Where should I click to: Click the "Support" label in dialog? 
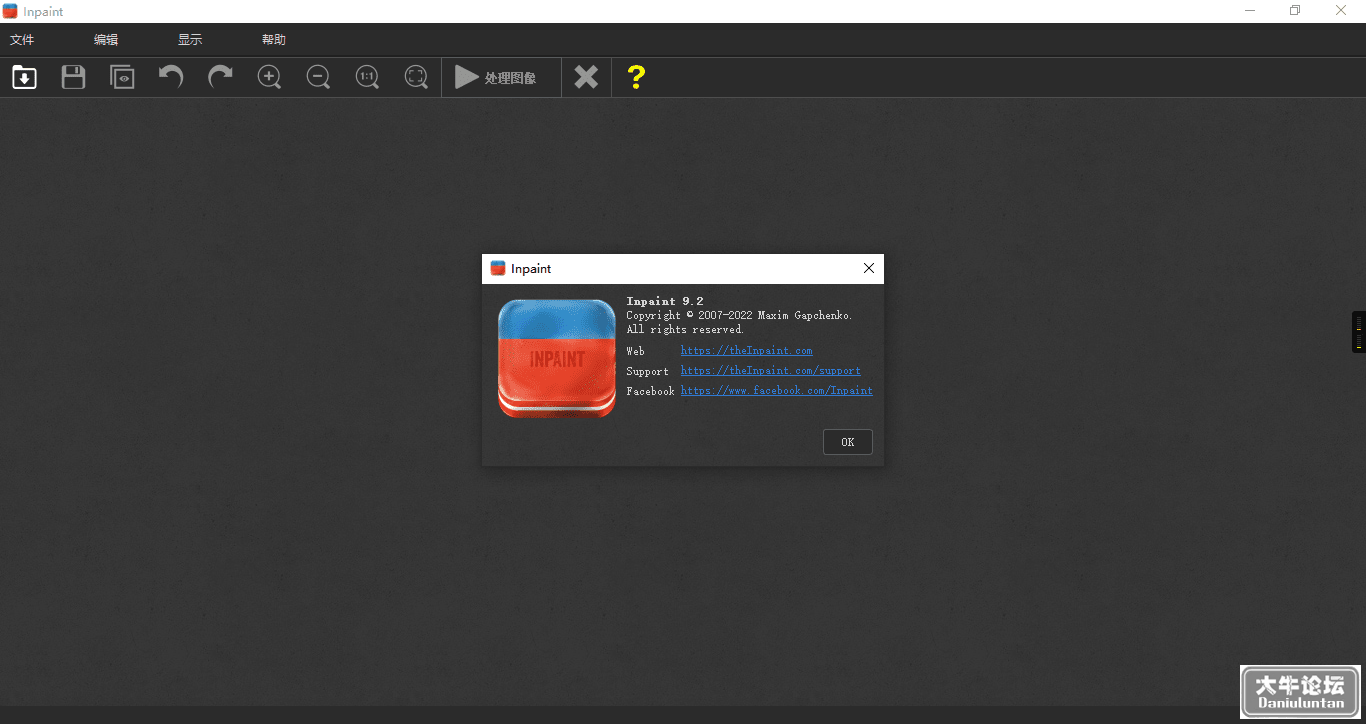point(647,371)
